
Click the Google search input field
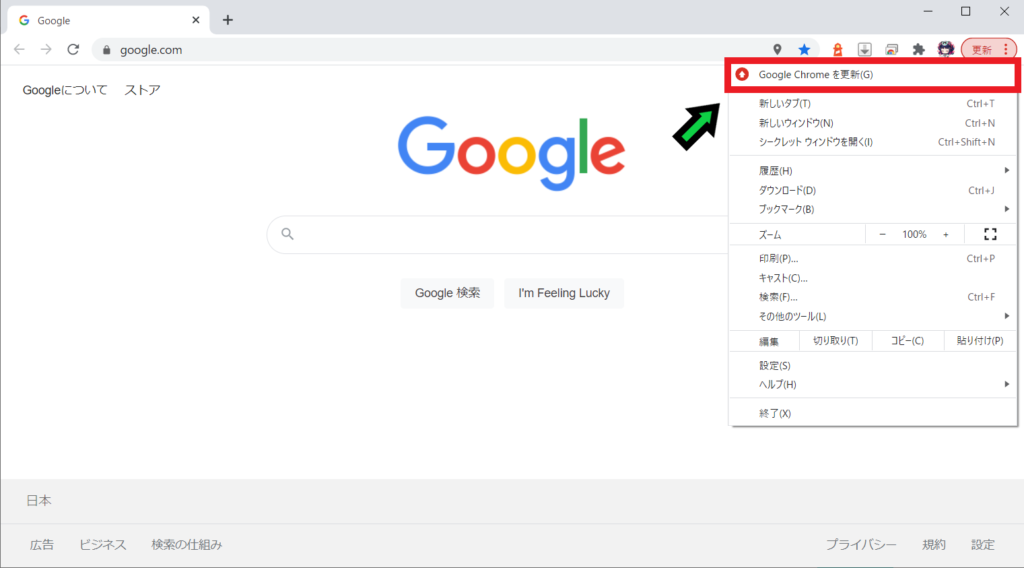coord(500,234)
